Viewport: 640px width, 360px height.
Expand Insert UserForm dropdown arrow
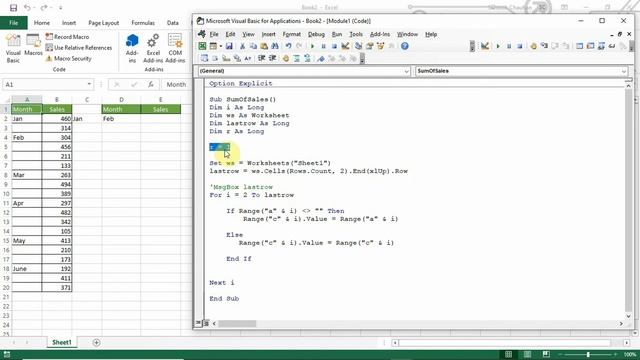[221, 46]
